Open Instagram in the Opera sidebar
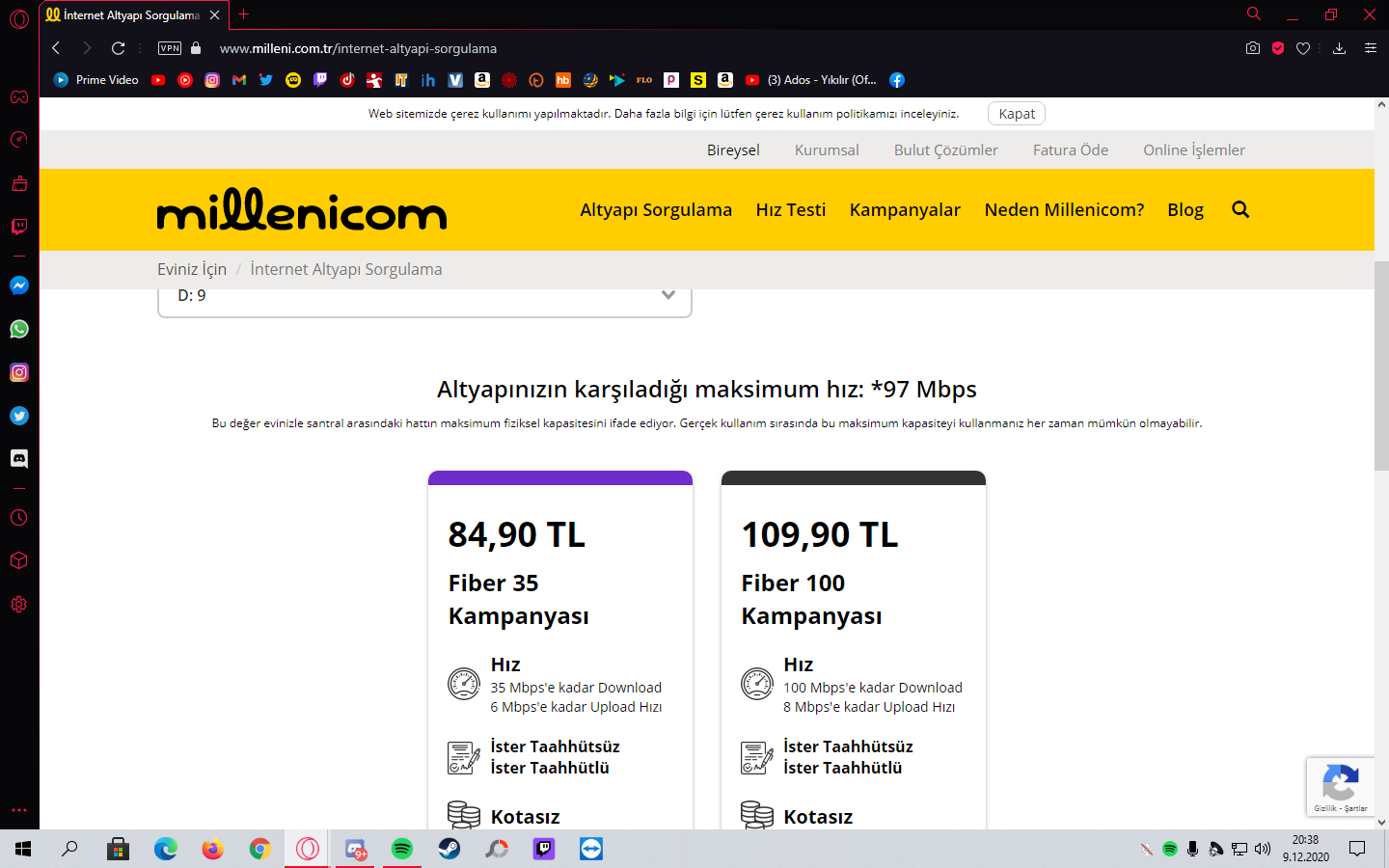 pyautogui.click(x=19, y=372)
